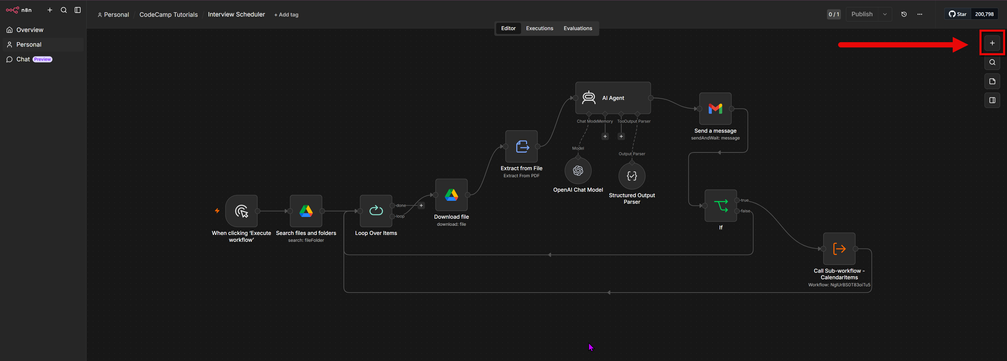Click the 'search: fileFolder' subtitle text
This screenshot has height=361, width=1007.
(x=306, y=240)
